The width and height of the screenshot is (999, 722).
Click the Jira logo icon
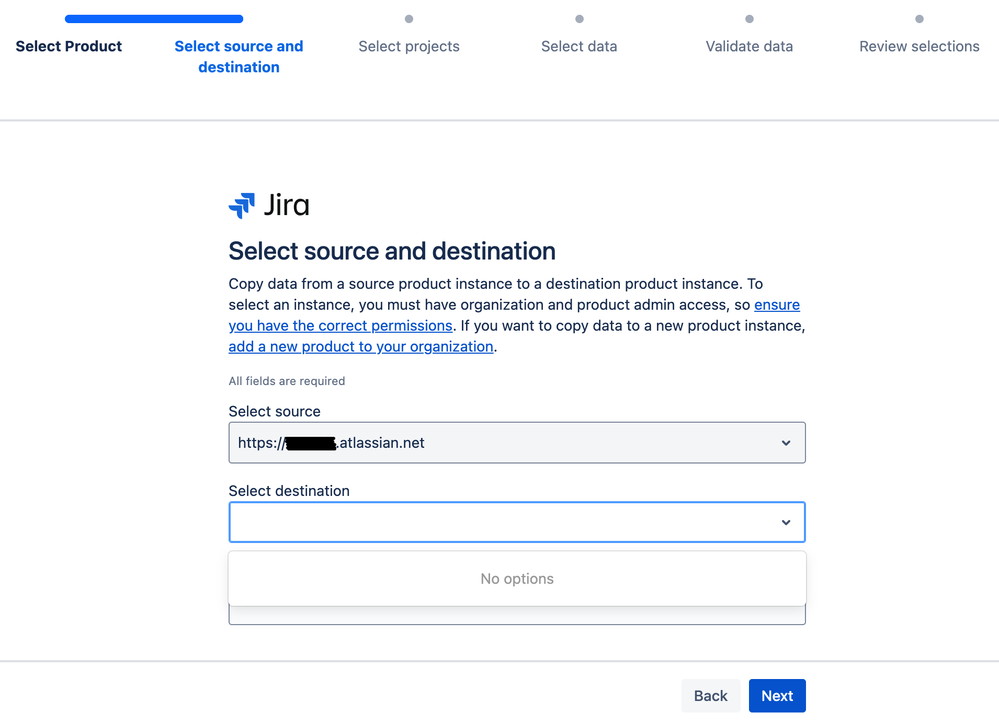pyautogui.click(x=241, y=205)
